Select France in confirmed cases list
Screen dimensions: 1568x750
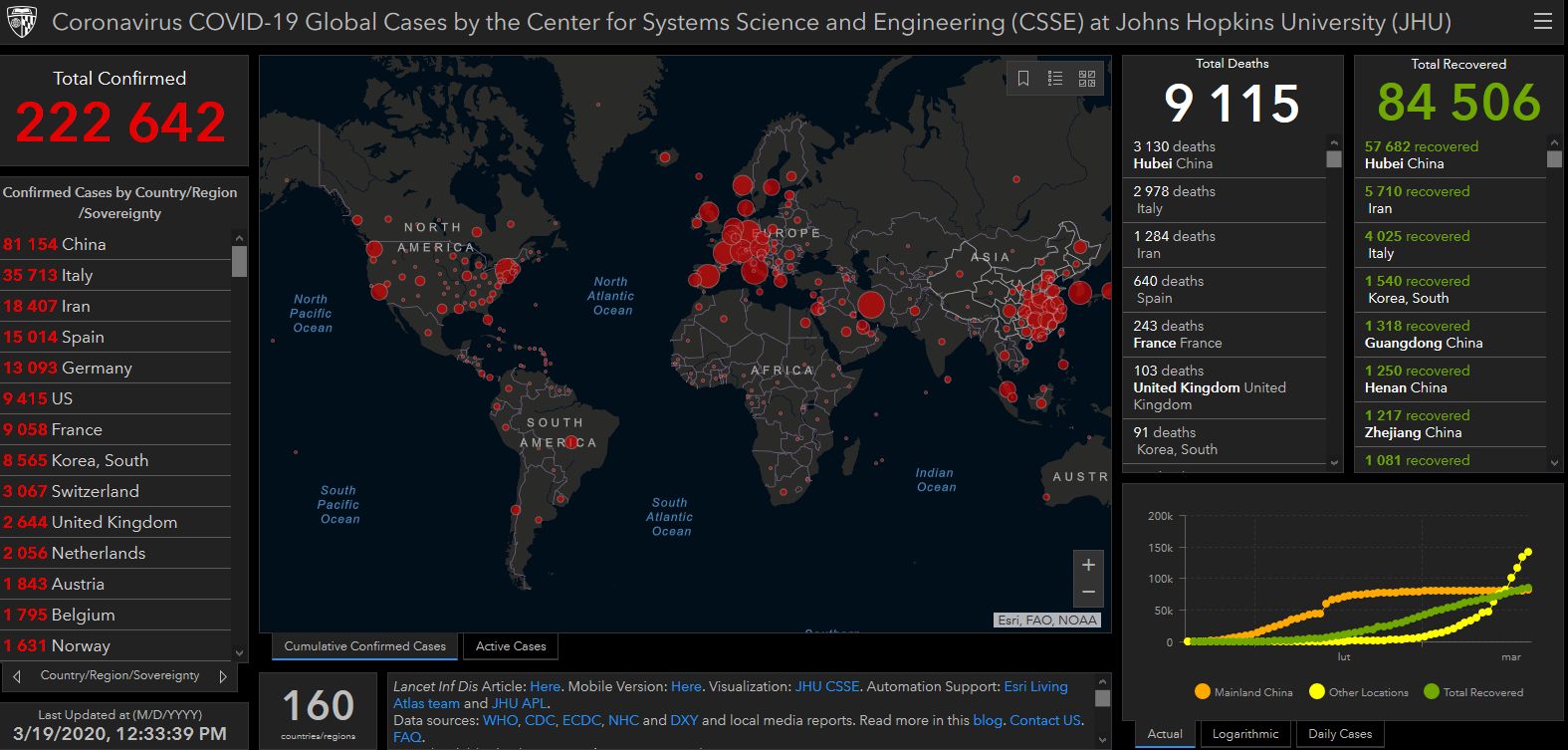pyautogui.click(x=115, y=429)
